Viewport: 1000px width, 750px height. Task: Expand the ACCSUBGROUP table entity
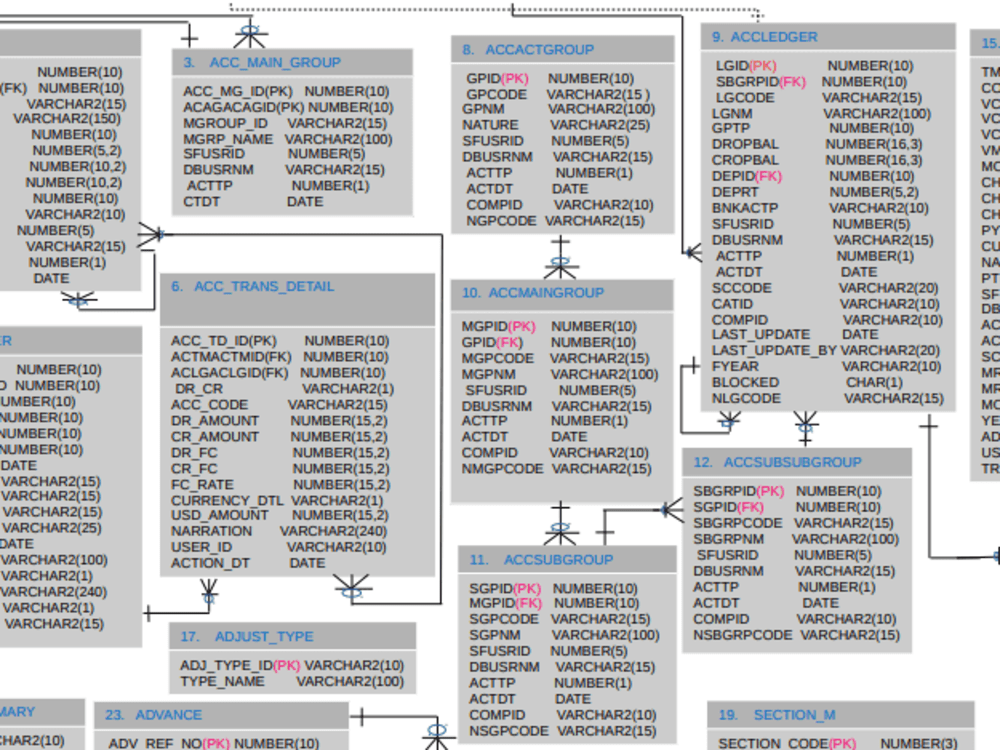click(x=558, y=559)
